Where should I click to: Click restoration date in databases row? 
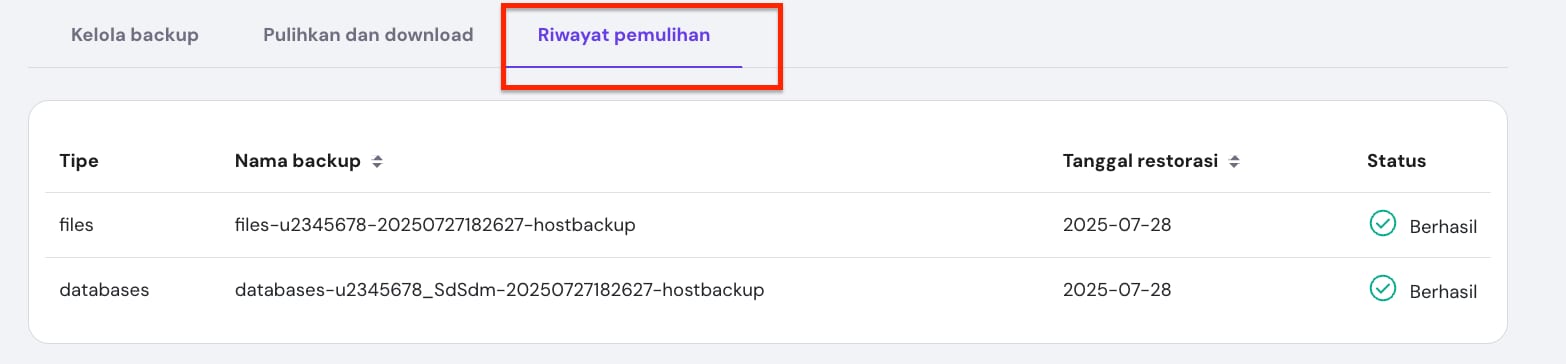[1117, 290]
